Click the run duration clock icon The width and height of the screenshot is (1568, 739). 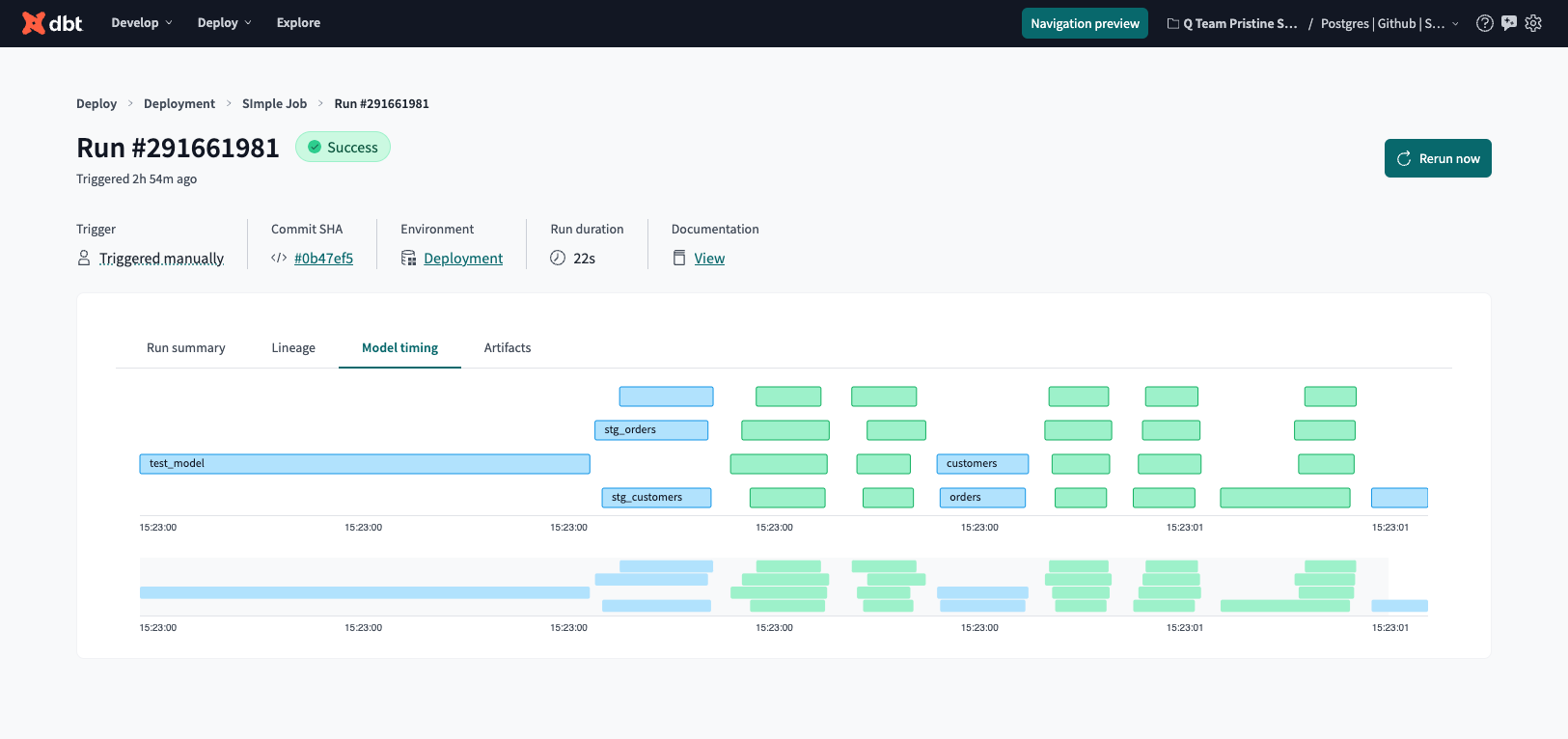coord(558,258)
